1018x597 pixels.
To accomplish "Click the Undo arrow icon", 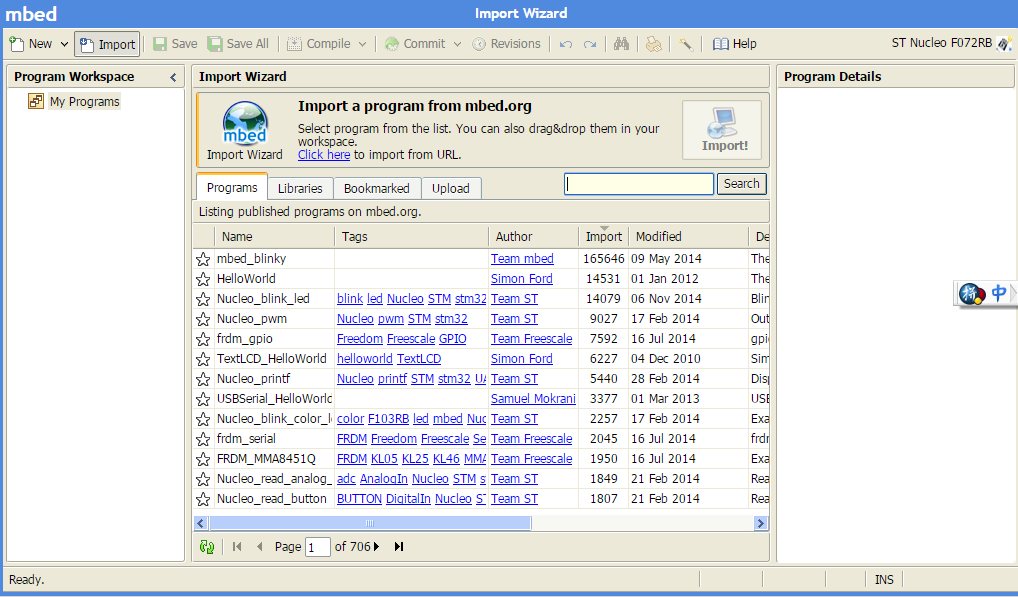I will click(x=566, y=44).
